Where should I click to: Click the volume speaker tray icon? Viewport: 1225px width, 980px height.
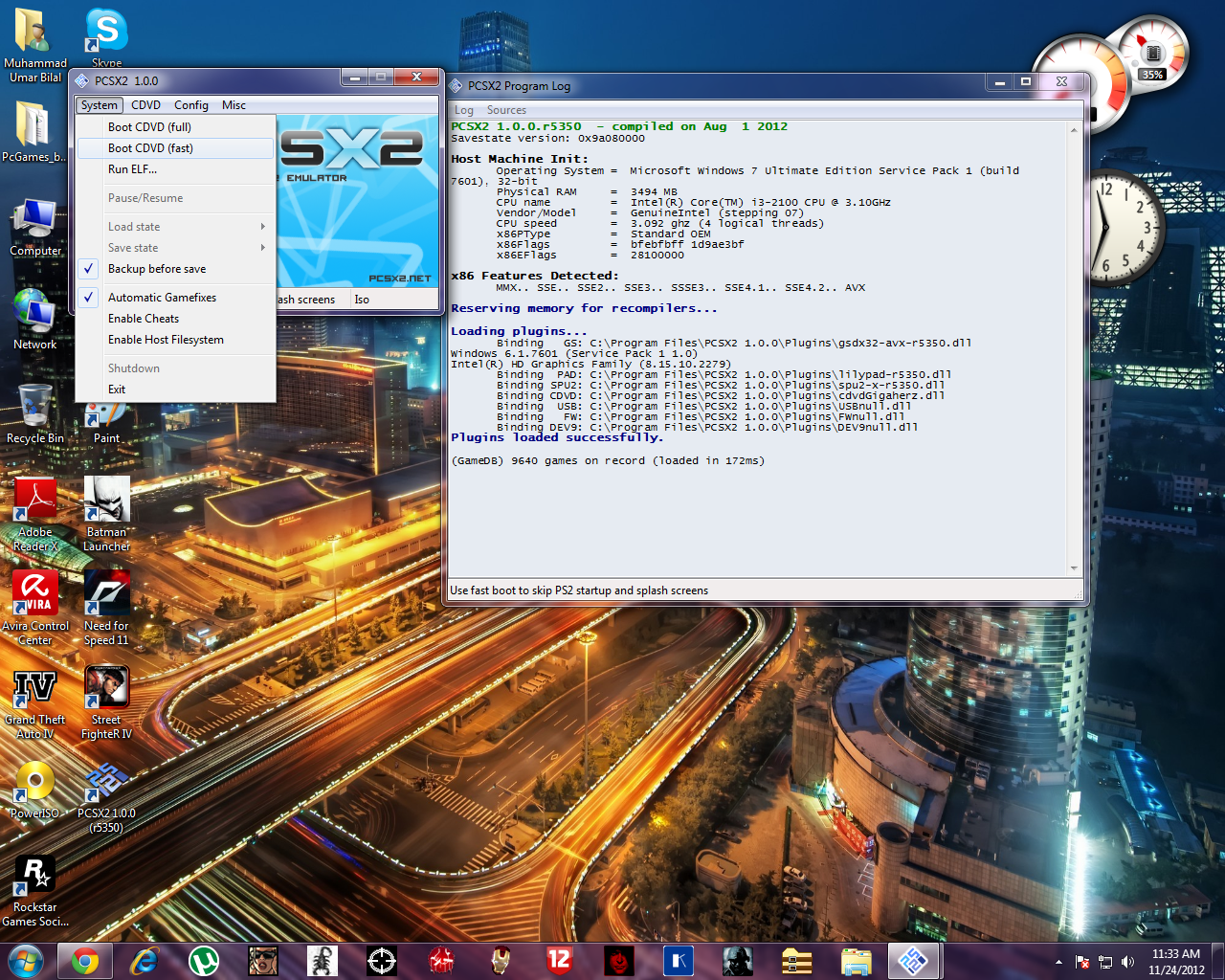tap(1127, 962)
